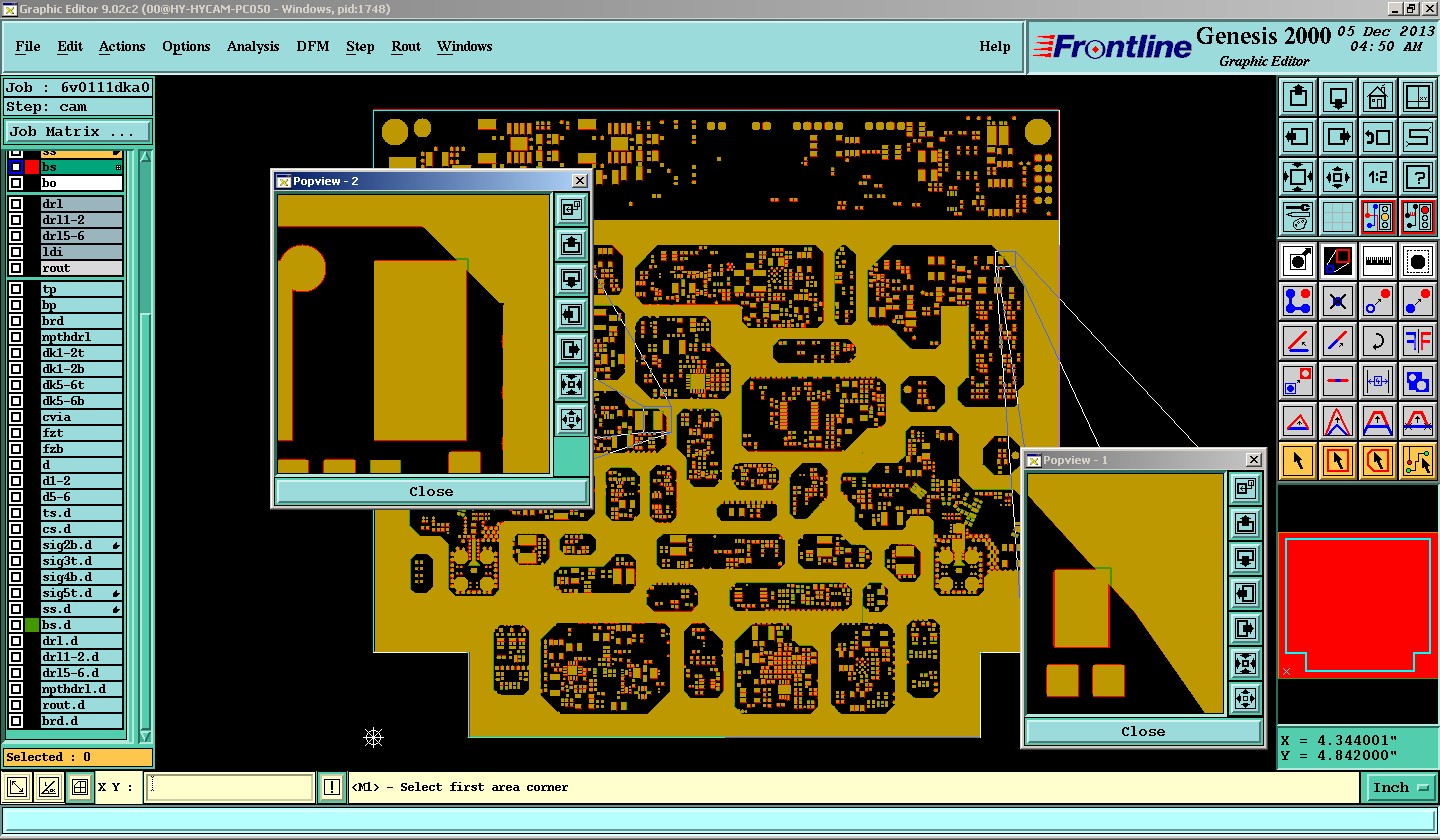Toggle display checkbox for layer brd

16,321
